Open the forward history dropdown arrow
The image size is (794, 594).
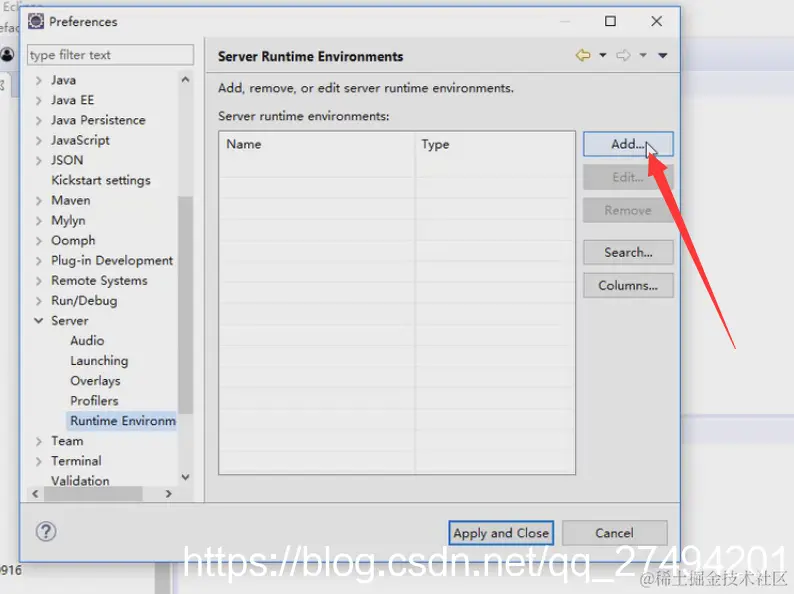643,55
